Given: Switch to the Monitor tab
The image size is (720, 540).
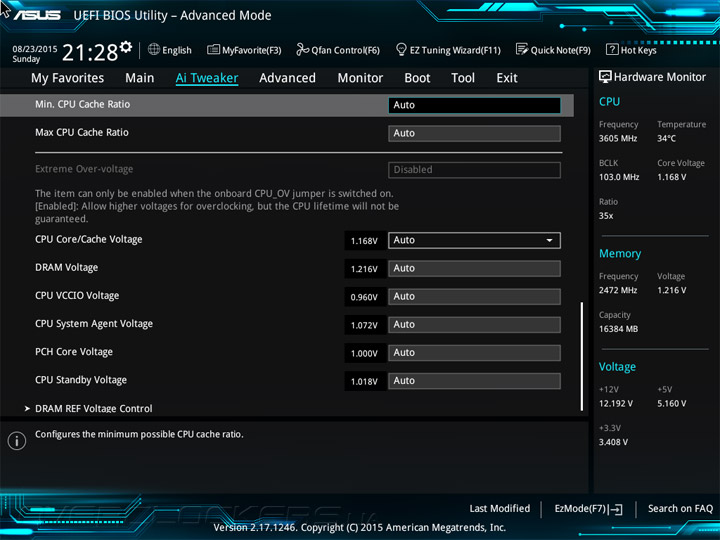Looking at the screenshot, I should tap(360, 78).
